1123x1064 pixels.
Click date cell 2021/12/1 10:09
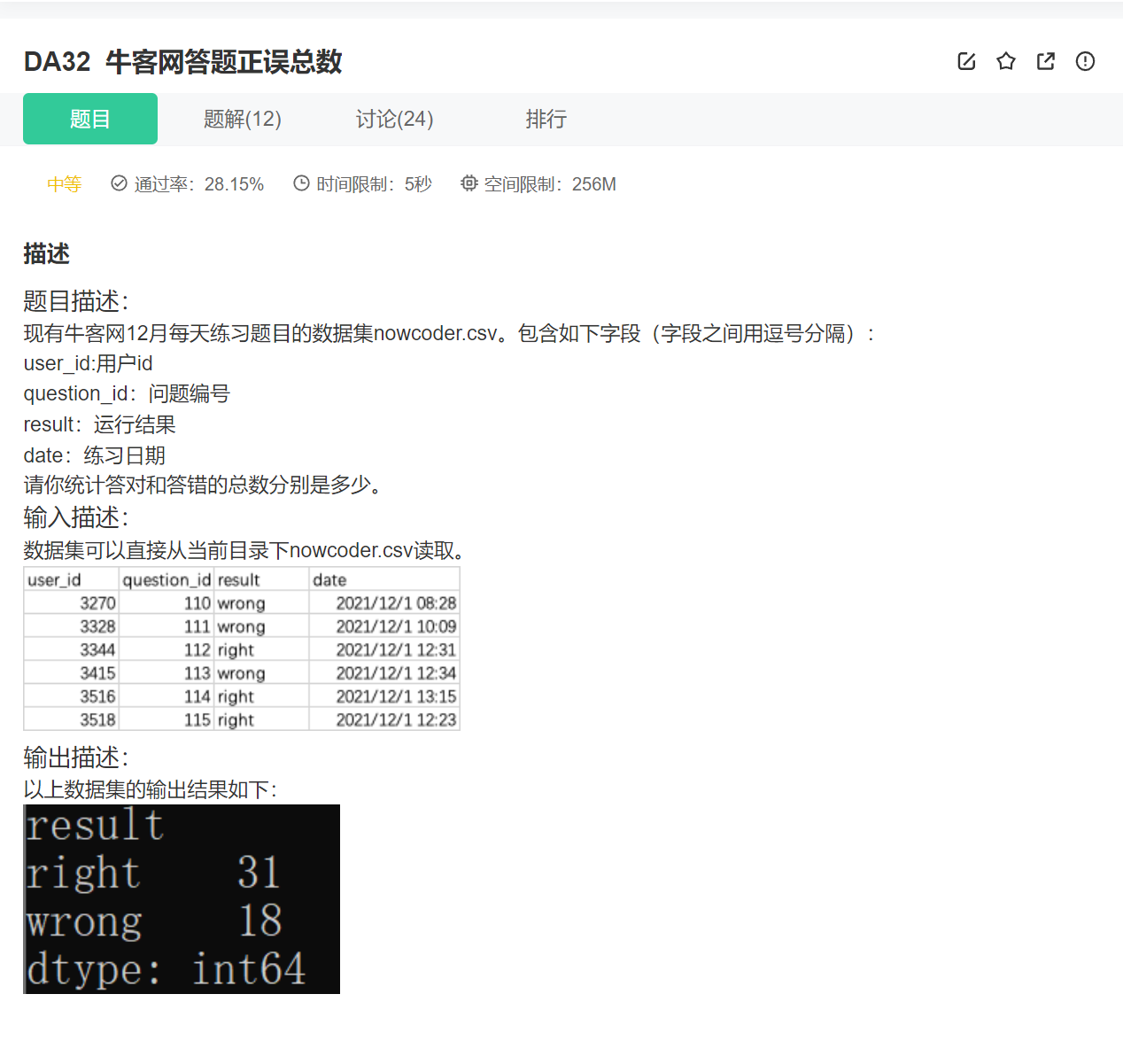pos(384,626)
